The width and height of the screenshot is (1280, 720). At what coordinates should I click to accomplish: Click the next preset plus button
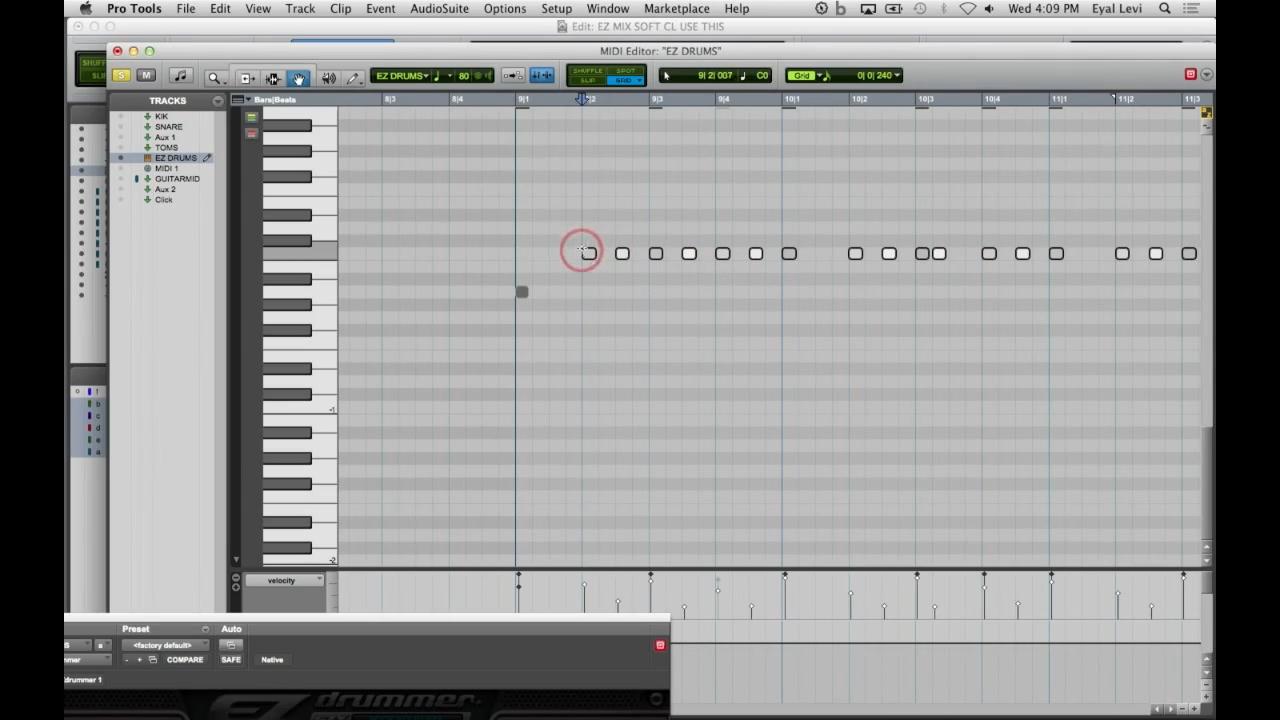[139, 660]
